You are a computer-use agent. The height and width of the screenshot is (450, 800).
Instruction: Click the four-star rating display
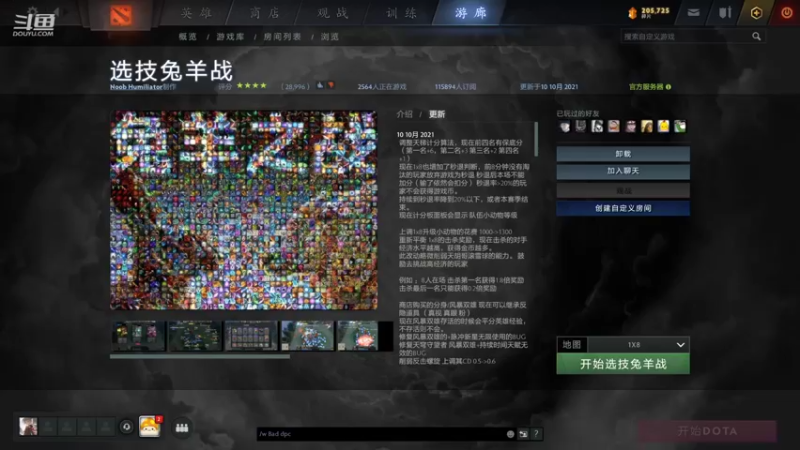pos(252,86)
